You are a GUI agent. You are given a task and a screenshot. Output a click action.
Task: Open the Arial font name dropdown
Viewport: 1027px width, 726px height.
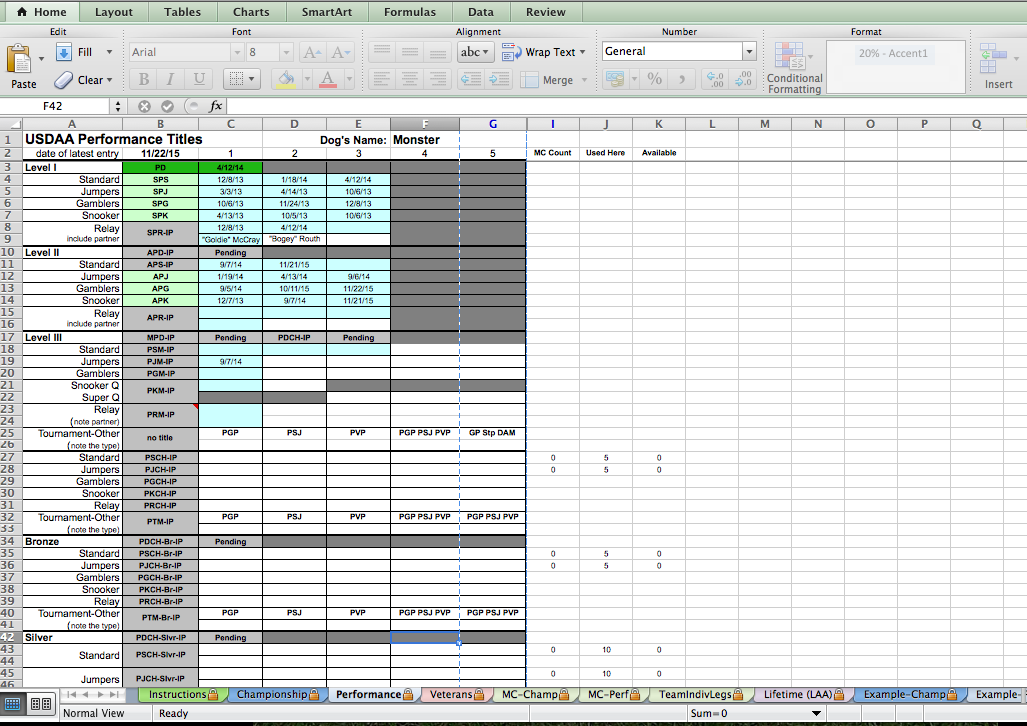coord(236,52)
